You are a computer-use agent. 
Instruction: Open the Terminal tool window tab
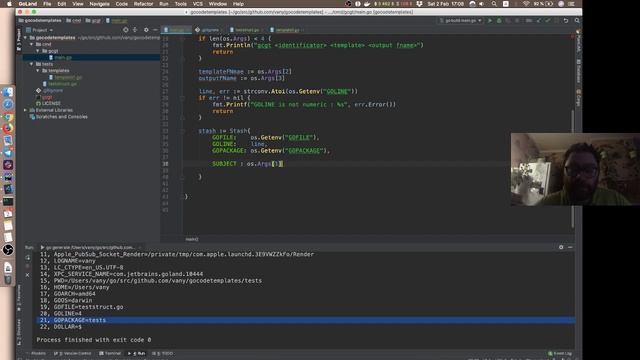[x=110, y=353]
